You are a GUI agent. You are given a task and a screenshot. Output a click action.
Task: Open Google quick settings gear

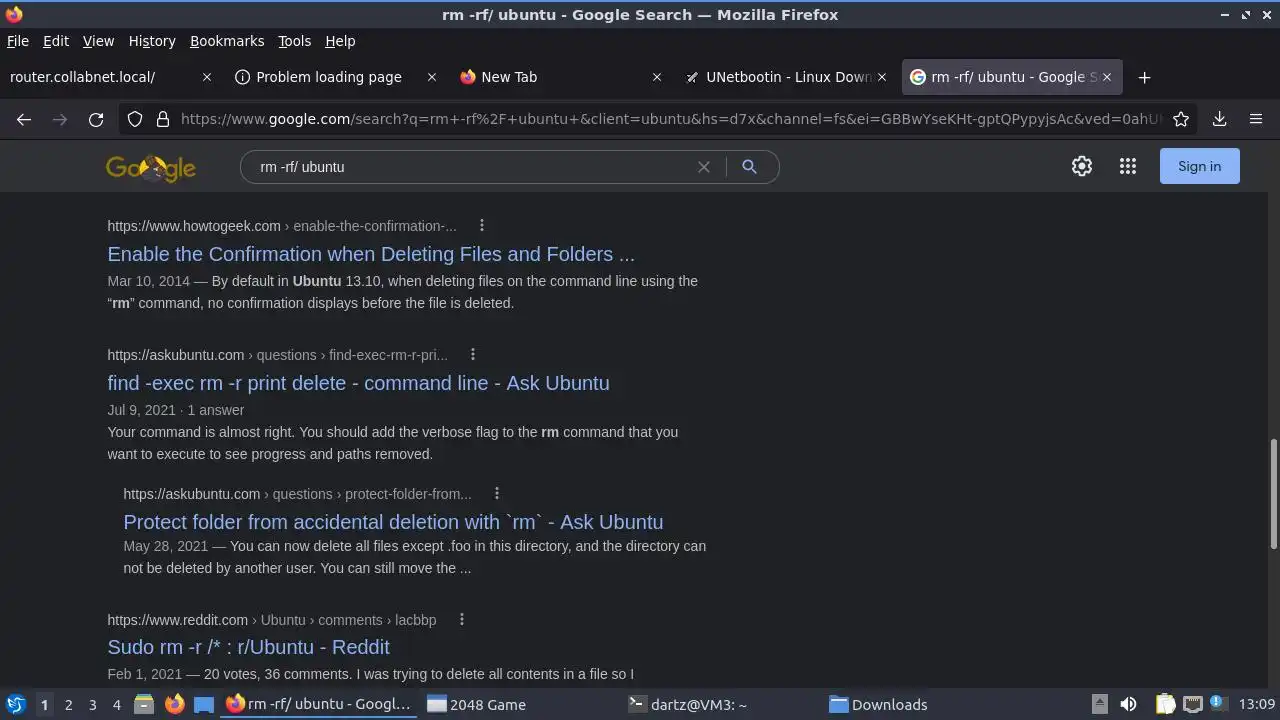1082,166
